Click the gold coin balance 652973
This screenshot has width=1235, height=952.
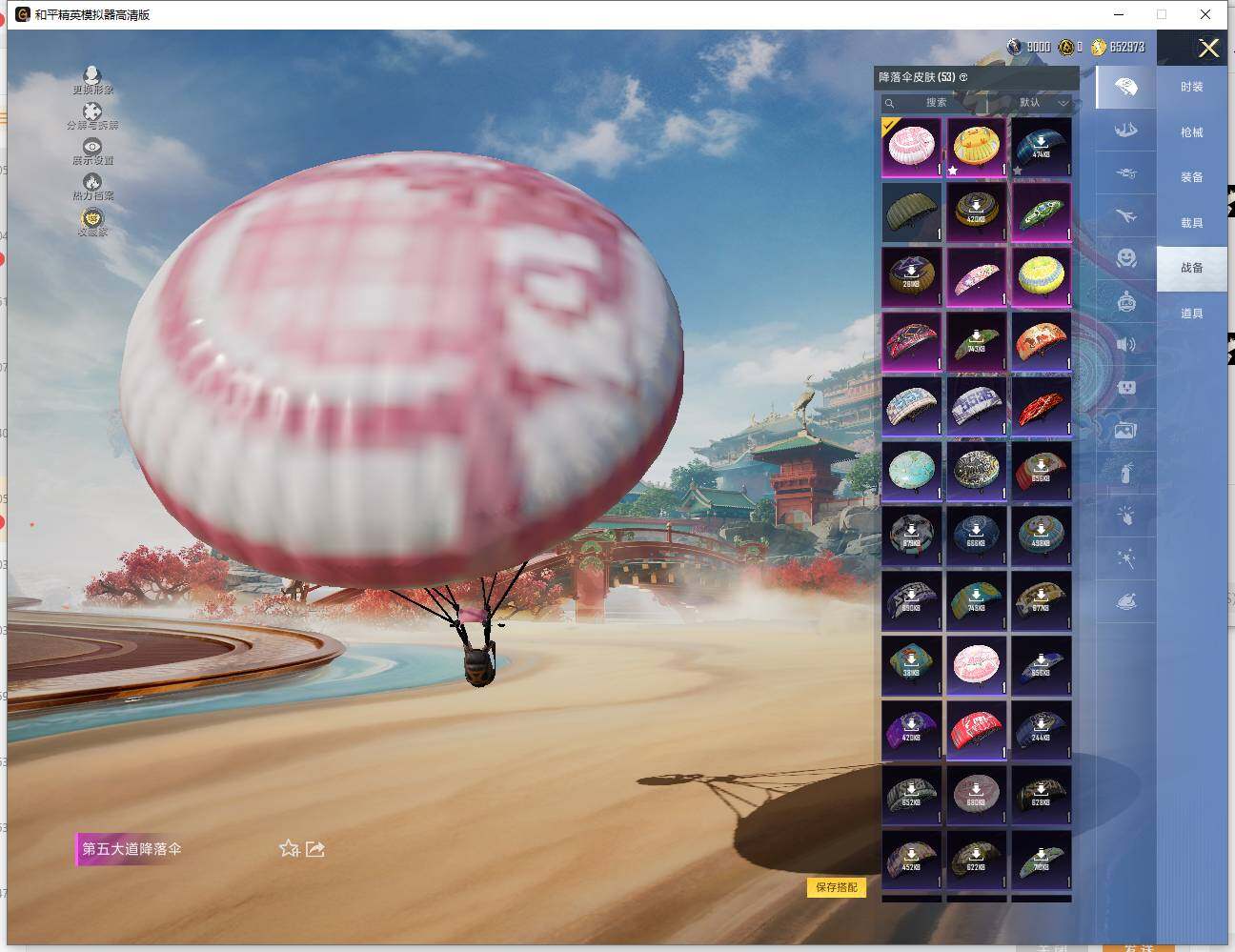coord(1118,47)
